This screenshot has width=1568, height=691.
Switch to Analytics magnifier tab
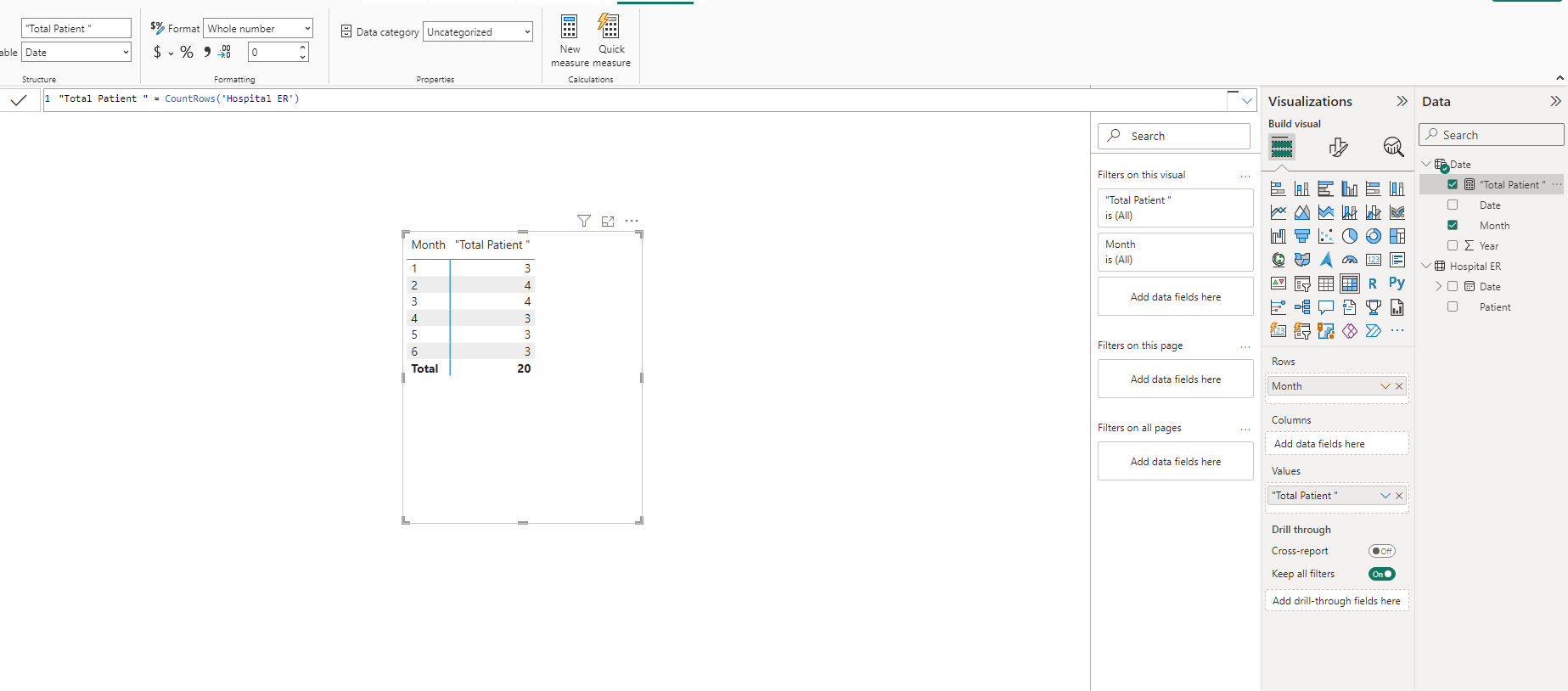[1393, 148]
